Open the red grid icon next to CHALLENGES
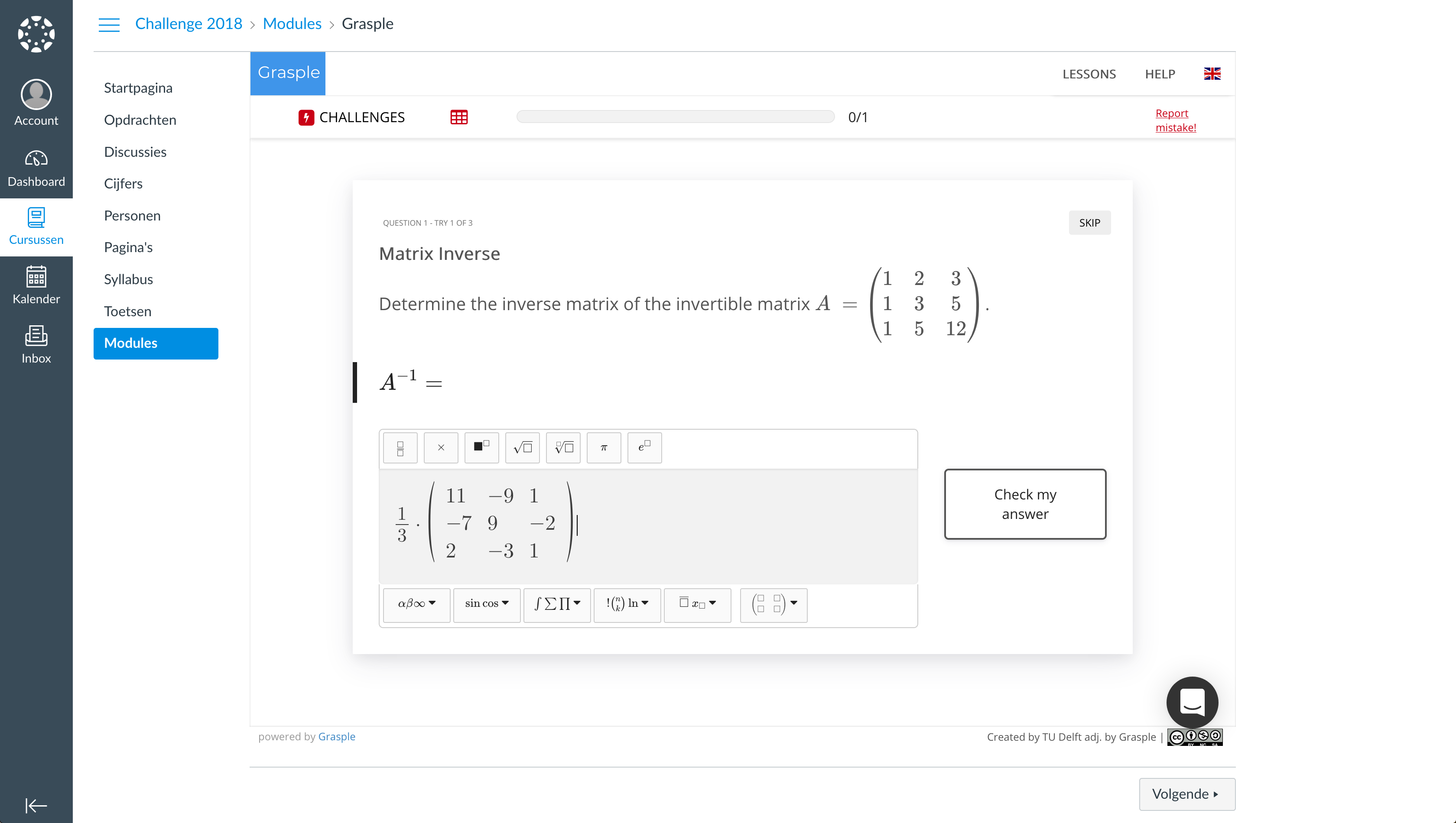 (458, 117)
